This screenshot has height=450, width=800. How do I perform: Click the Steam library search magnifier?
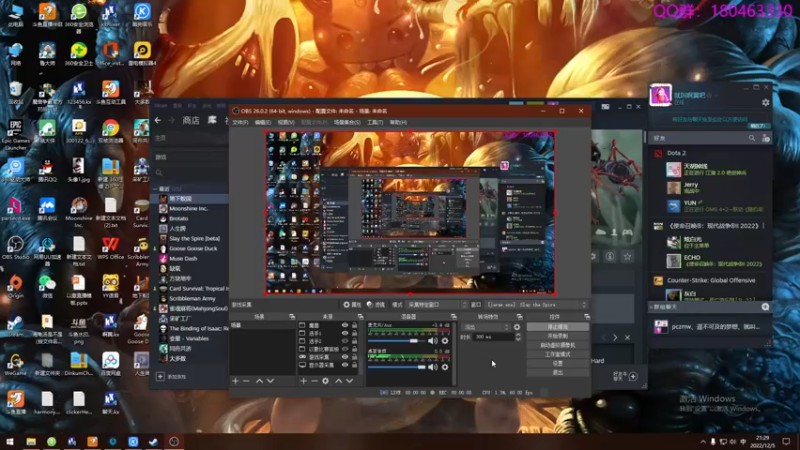coord(159,173)
